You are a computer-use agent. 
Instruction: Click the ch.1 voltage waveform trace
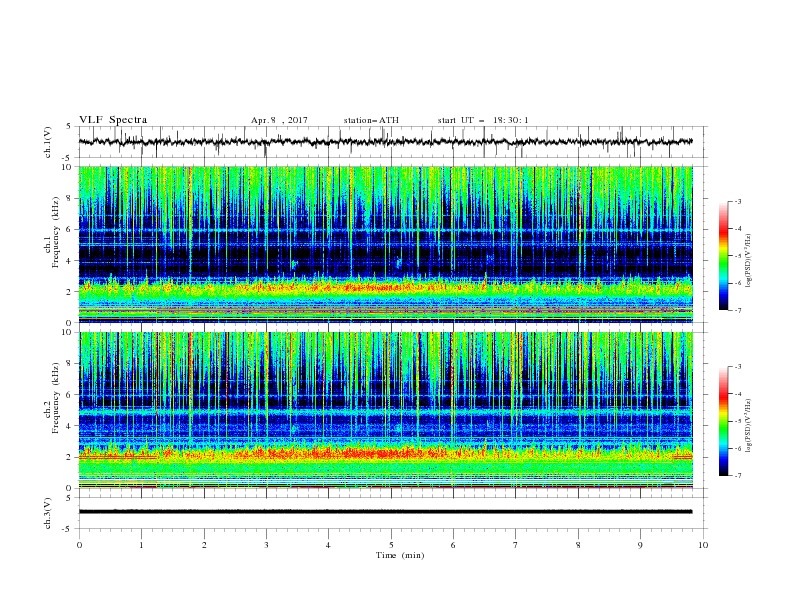(x=385, y=142)
